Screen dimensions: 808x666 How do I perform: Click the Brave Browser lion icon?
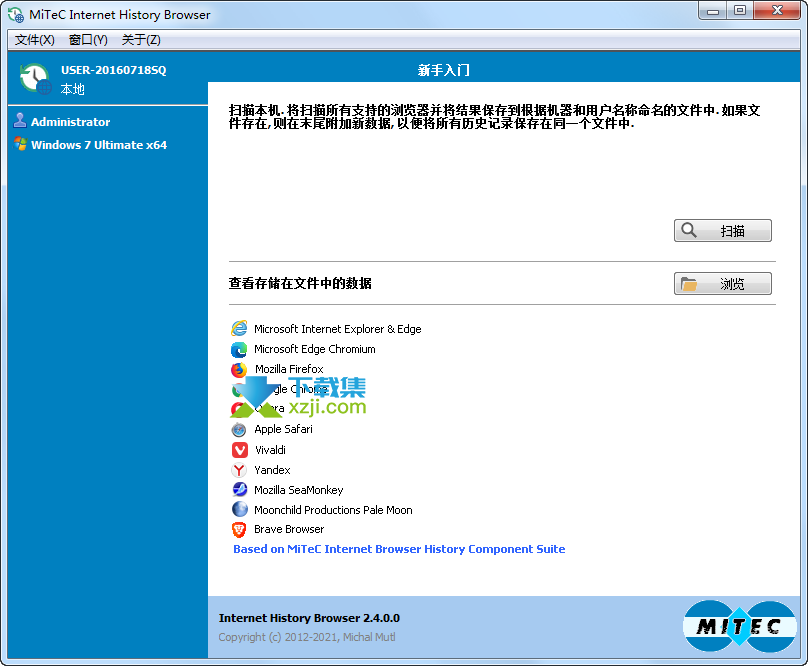239,529
